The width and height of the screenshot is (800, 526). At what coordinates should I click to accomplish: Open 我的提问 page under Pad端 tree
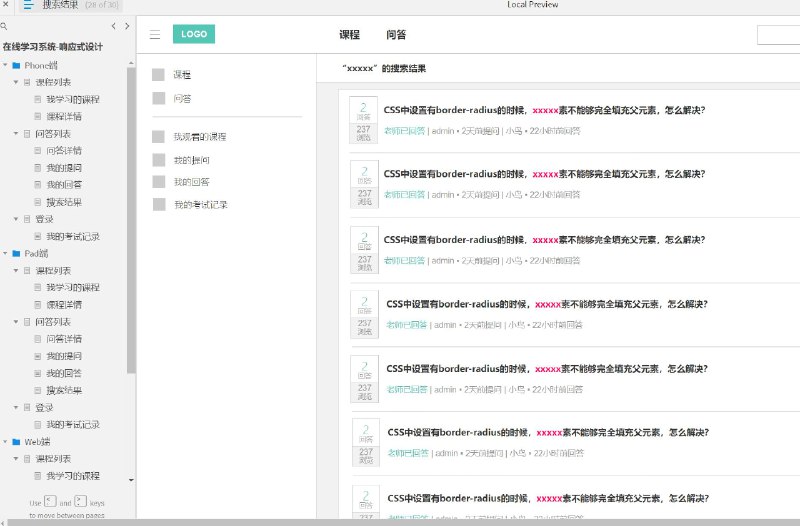(64, 356)
